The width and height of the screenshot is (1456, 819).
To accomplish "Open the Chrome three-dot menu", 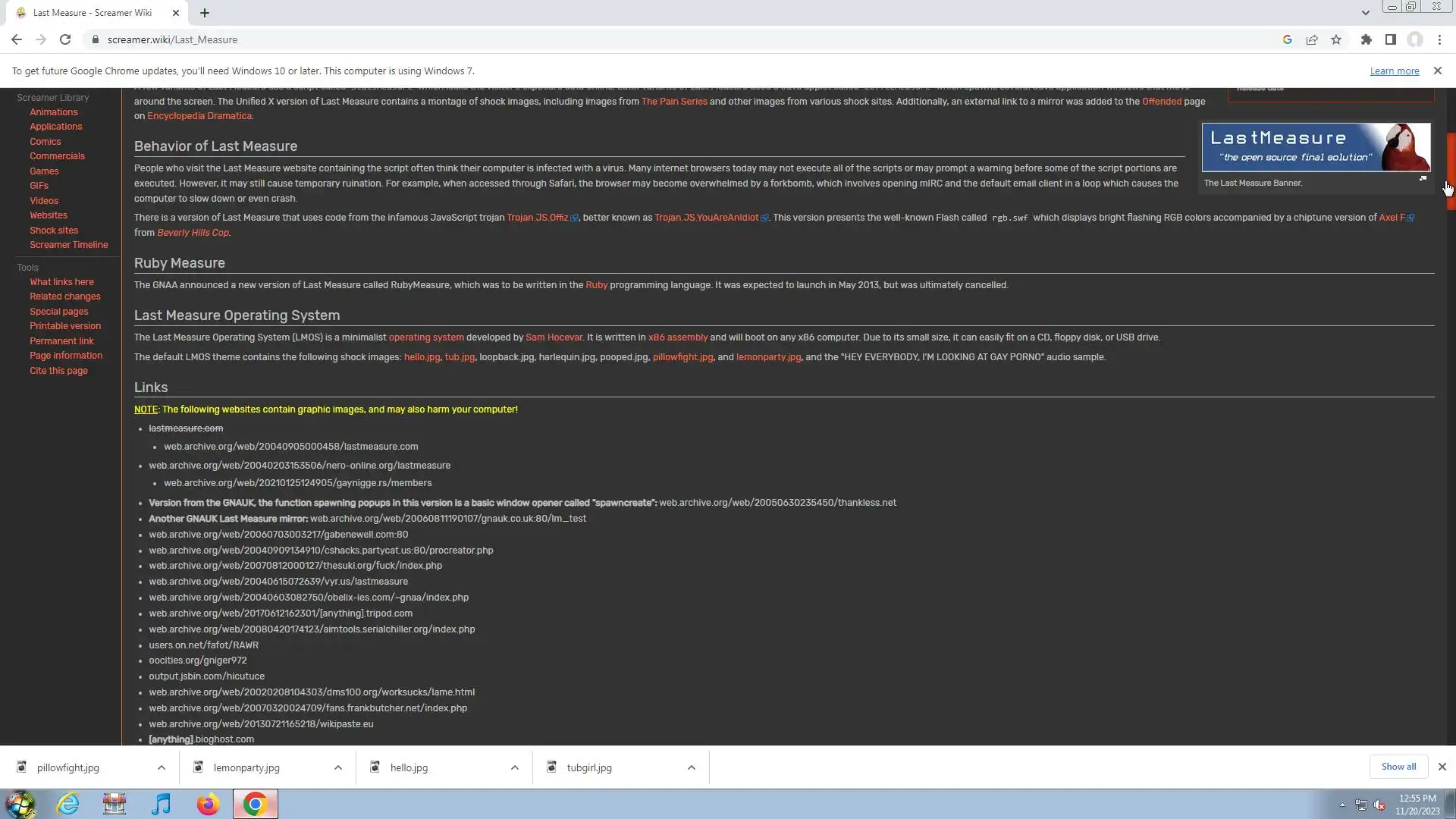I will [1439, 39].
